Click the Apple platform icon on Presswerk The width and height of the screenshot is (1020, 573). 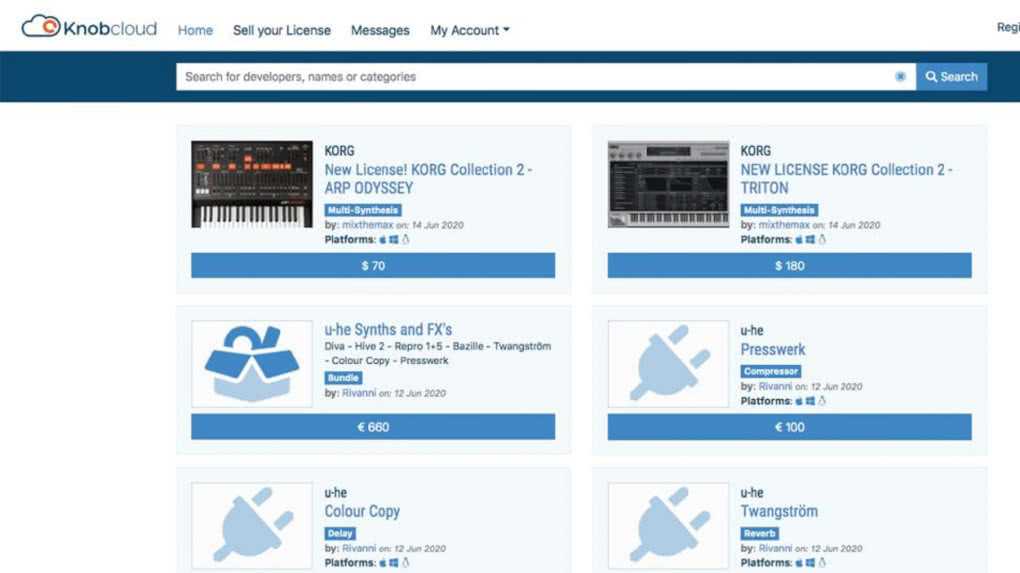click(x=799, y=401)
